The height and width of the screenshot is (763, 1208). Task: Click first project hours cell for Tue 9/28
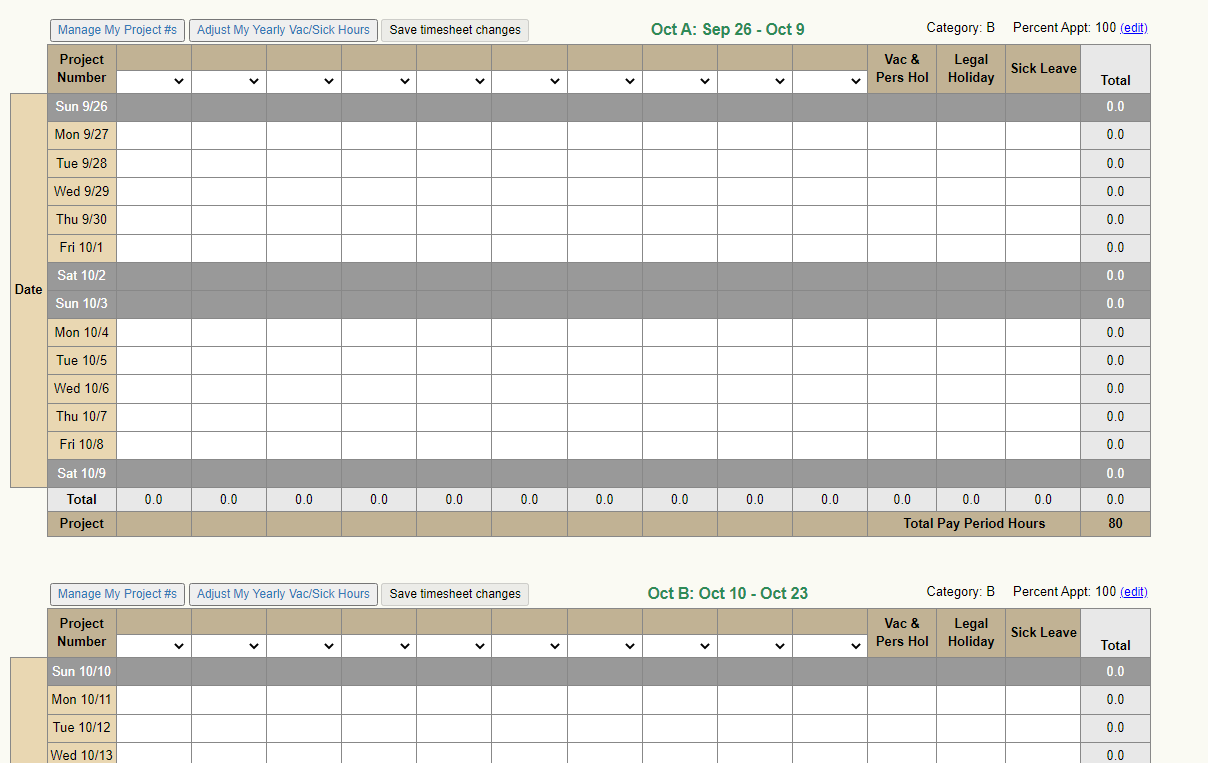pos(154,163)
